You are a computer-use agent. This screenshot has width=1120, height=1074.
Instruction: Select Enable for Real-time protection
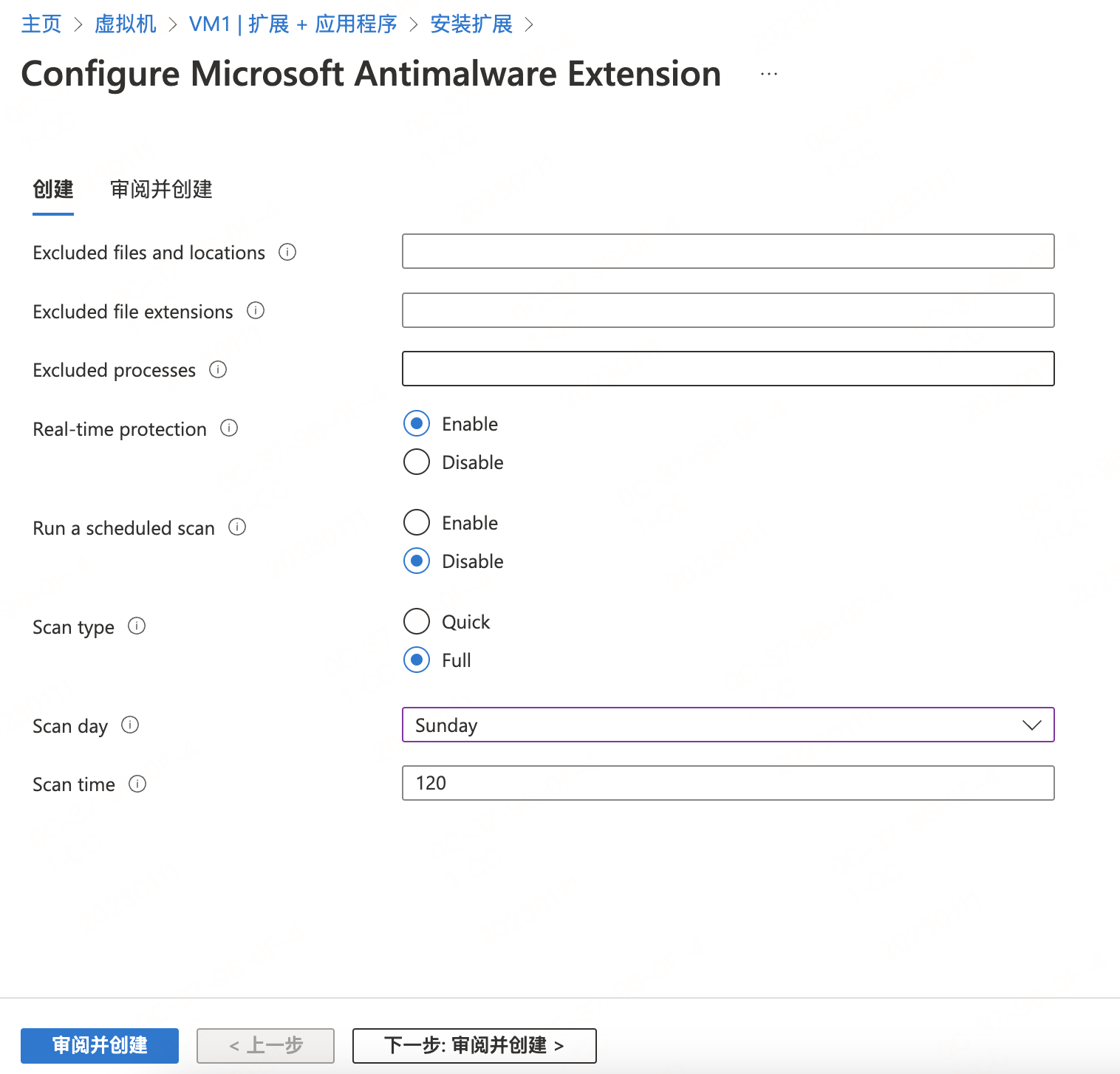tap(417, 423)
